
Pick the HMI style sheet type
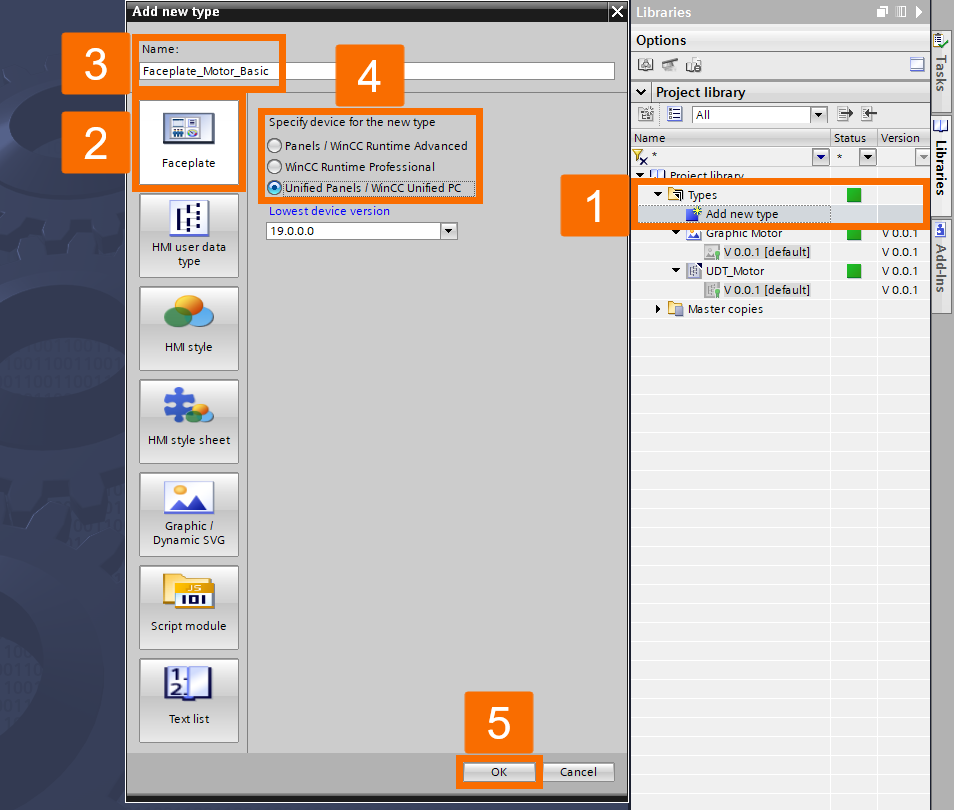tap(188, 421)
